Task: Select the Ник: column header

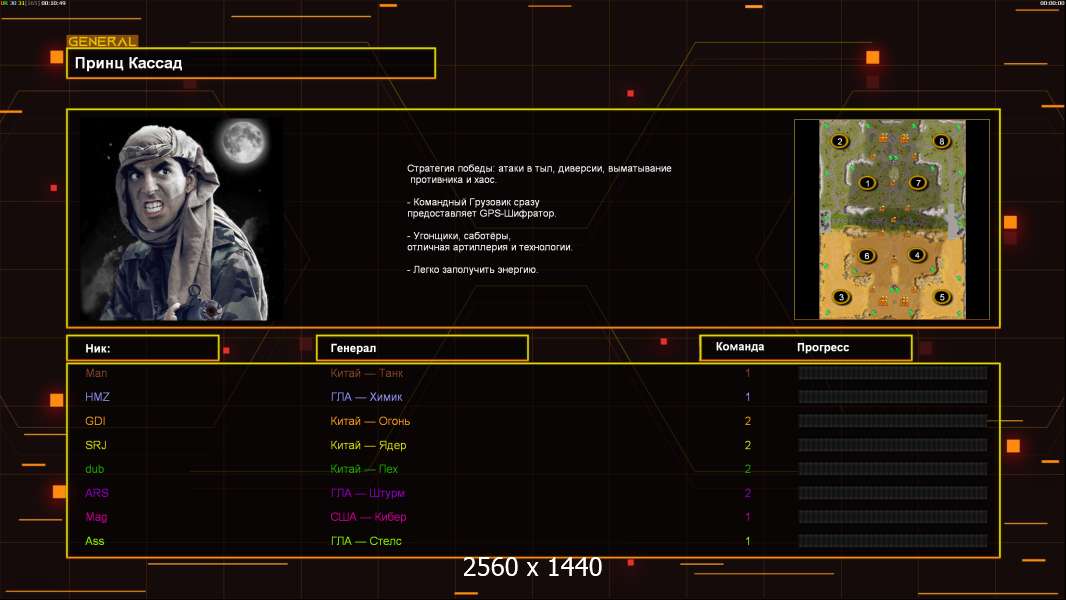Action: click(142, 348)
